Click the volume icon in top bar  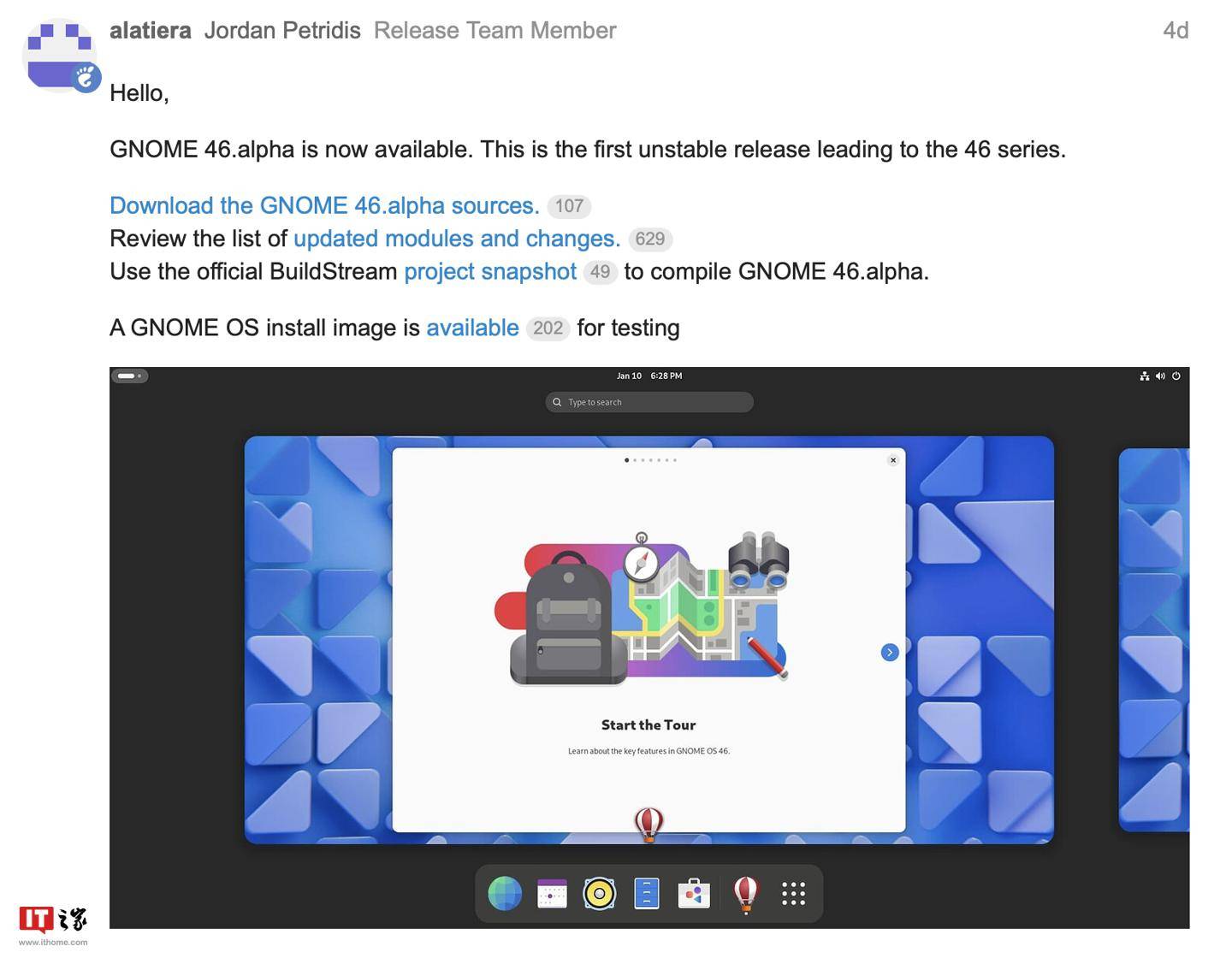1160,376
